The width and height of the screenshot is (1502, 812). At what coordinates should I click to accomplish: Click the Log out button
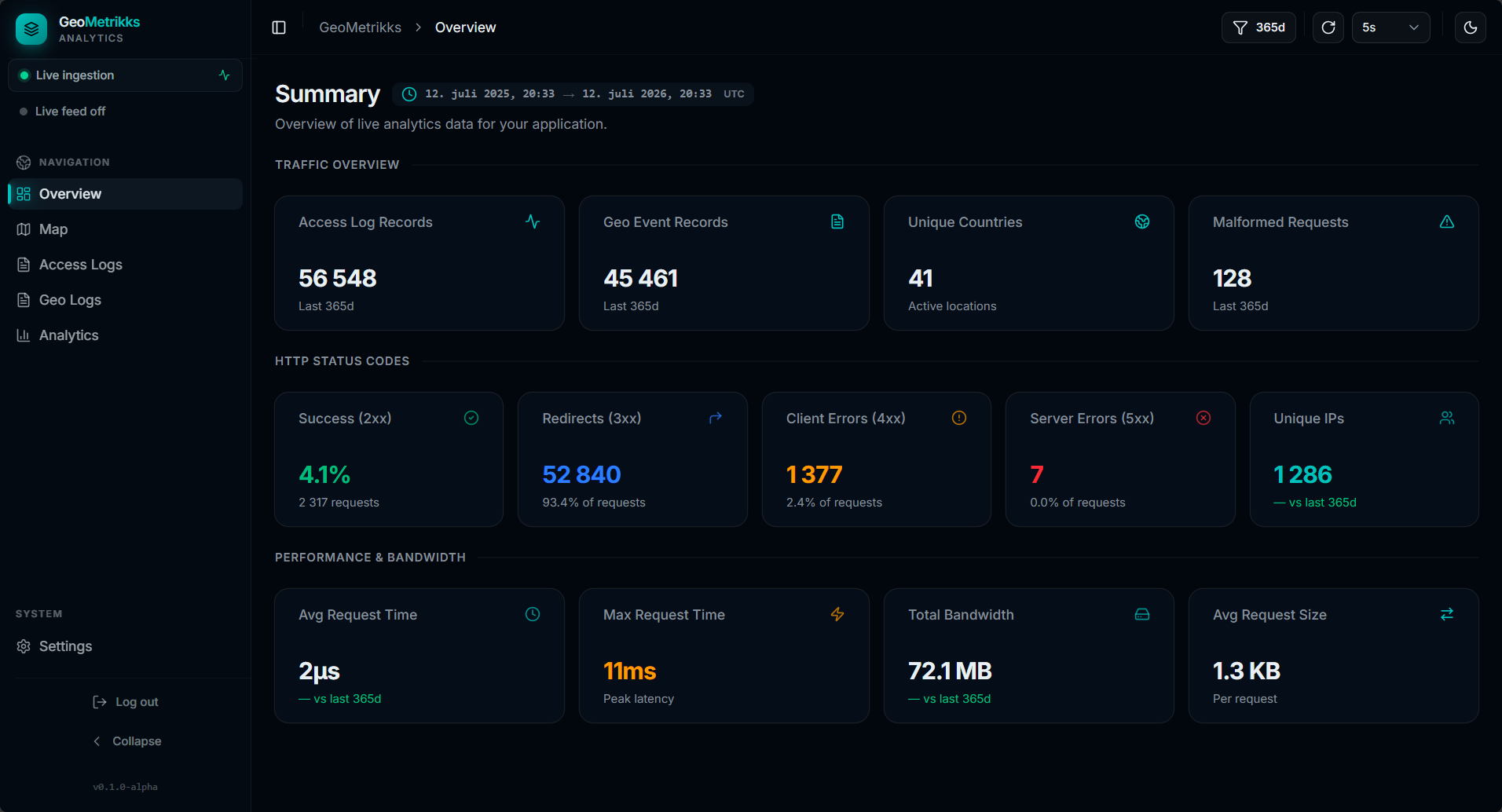[x=126, y=702]
